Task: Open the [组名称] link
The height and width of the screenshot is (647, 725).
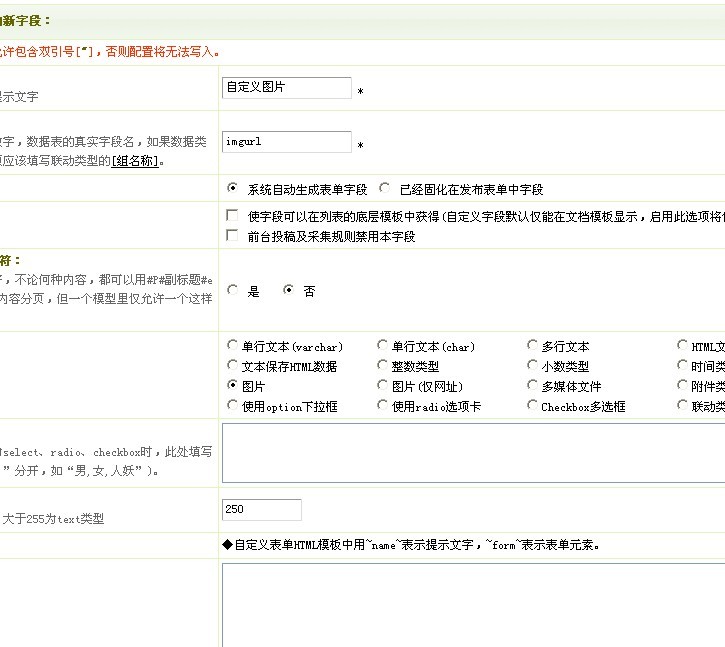Action: (x=135, y=161)
